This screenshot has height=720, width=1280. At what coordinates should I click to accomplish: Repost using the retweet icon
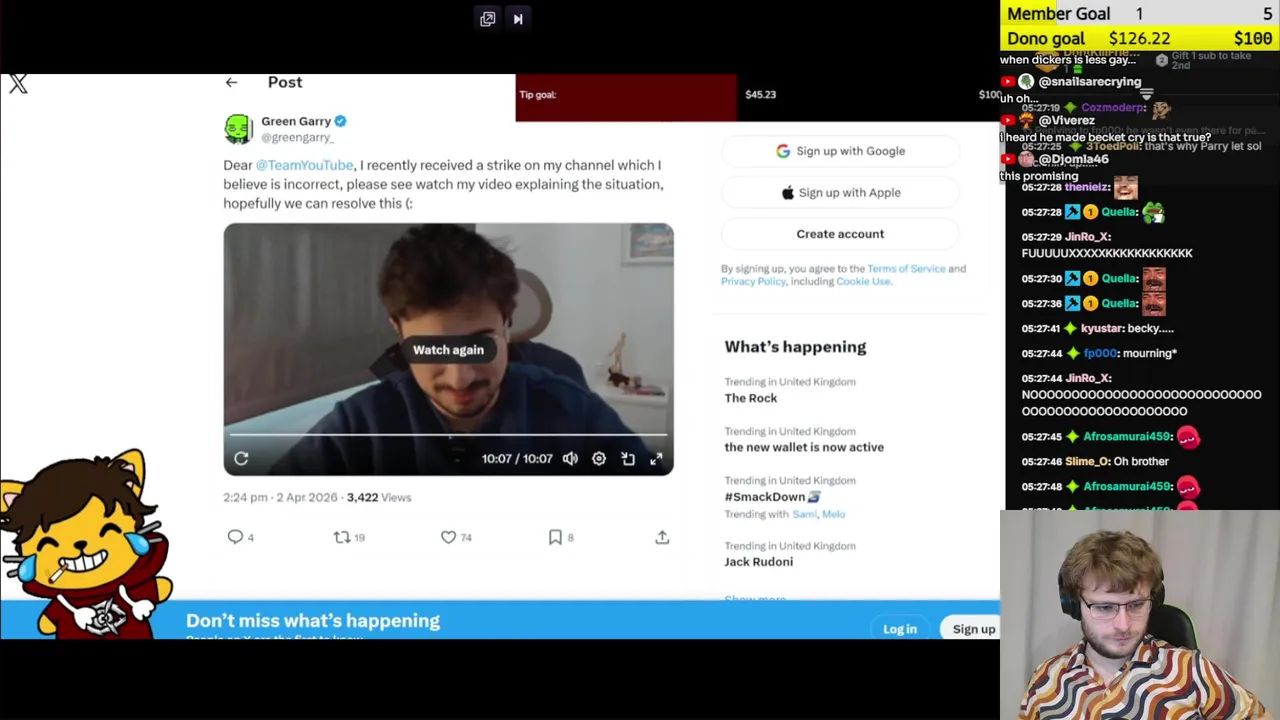tap(342, 537)
